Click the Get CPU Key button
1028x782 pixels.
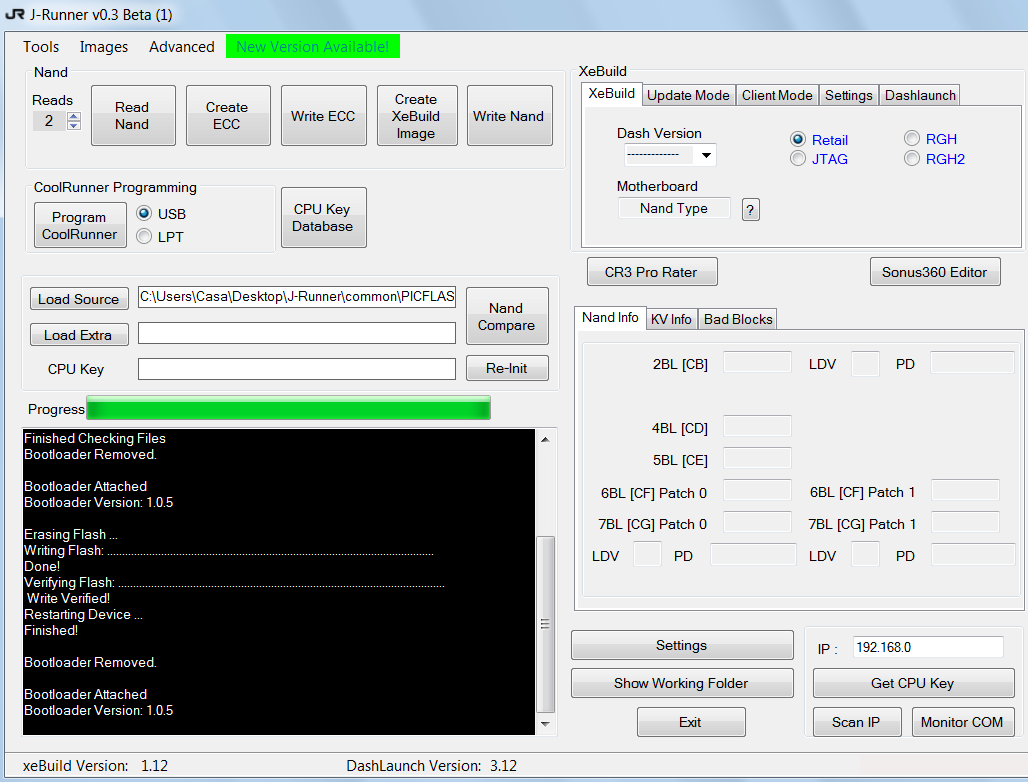(x=913, y=683)
